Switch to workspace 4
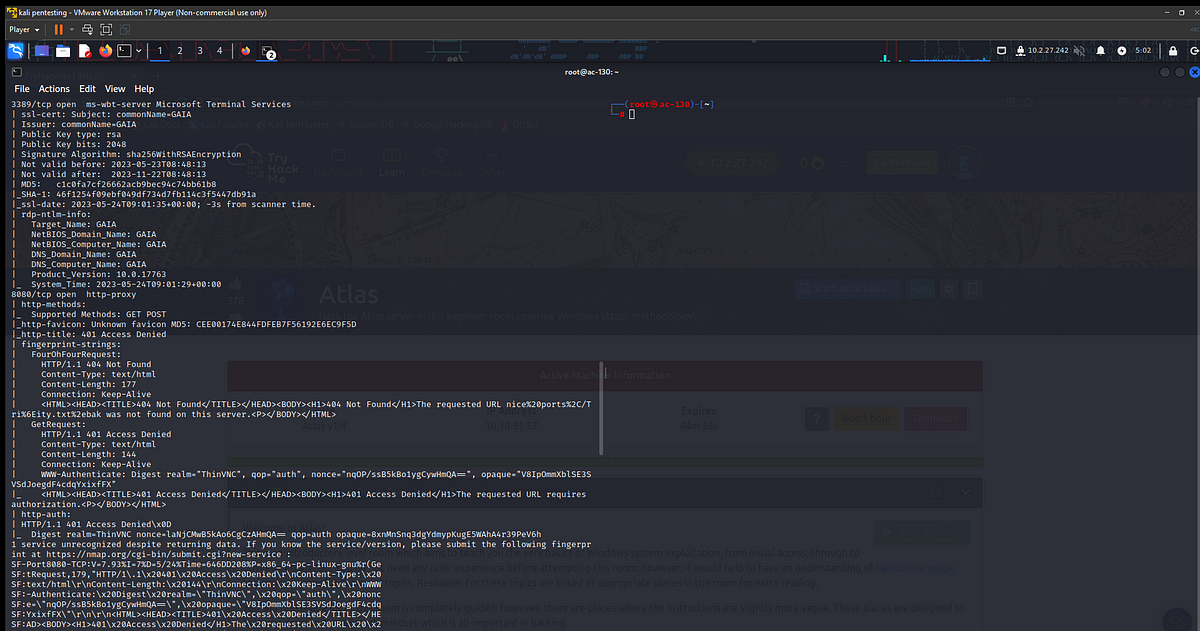 220,51
